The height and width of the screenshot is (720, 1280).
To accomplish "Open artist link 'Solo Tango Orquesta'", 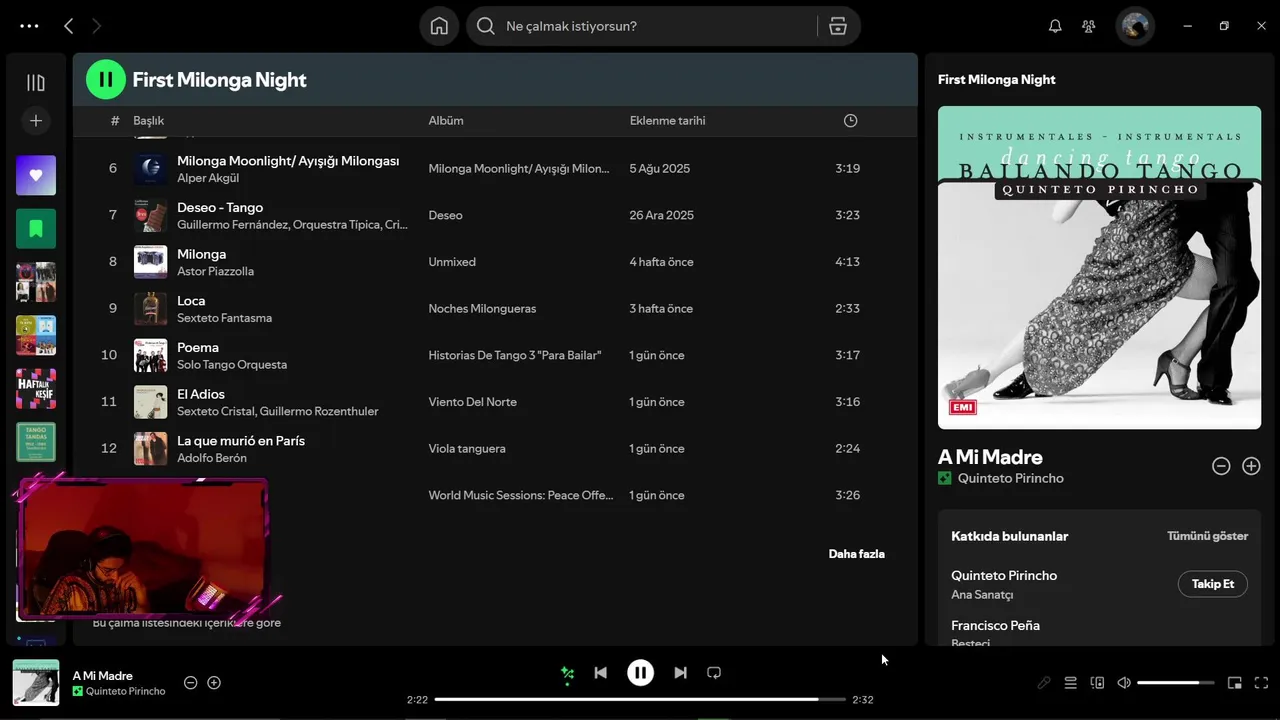I will tap(232, 365).
